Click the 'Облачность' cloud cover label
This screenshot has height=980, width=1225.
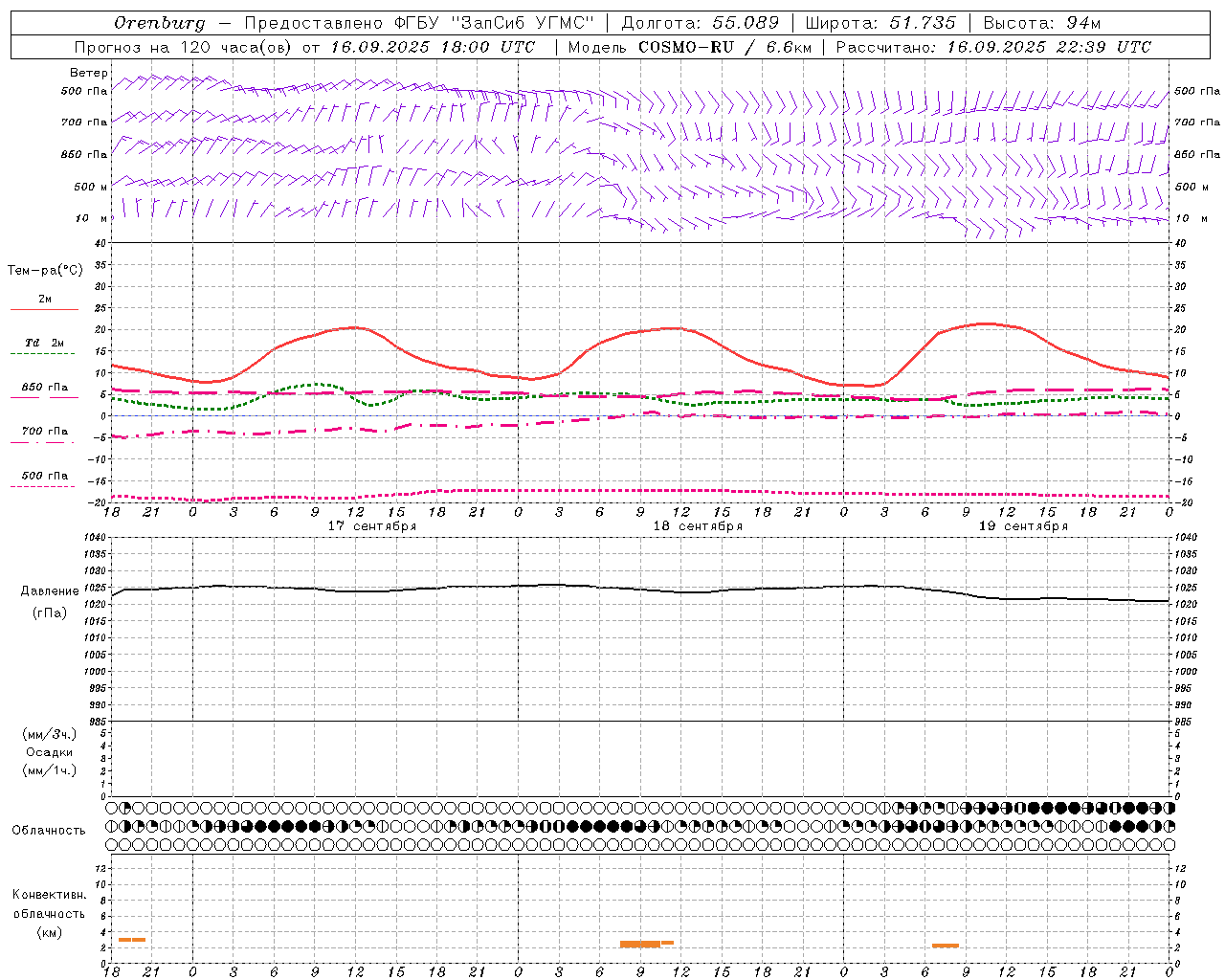pos(49,831)
